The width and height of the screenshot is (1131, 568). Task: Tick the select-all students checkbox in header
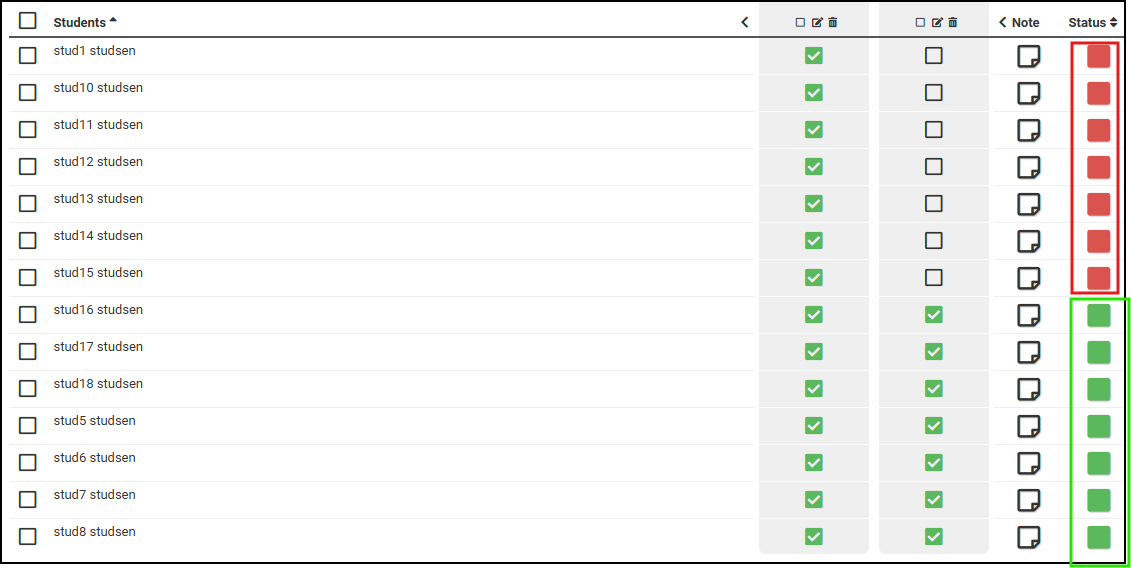pyautogui.click(x=28, y=21)
